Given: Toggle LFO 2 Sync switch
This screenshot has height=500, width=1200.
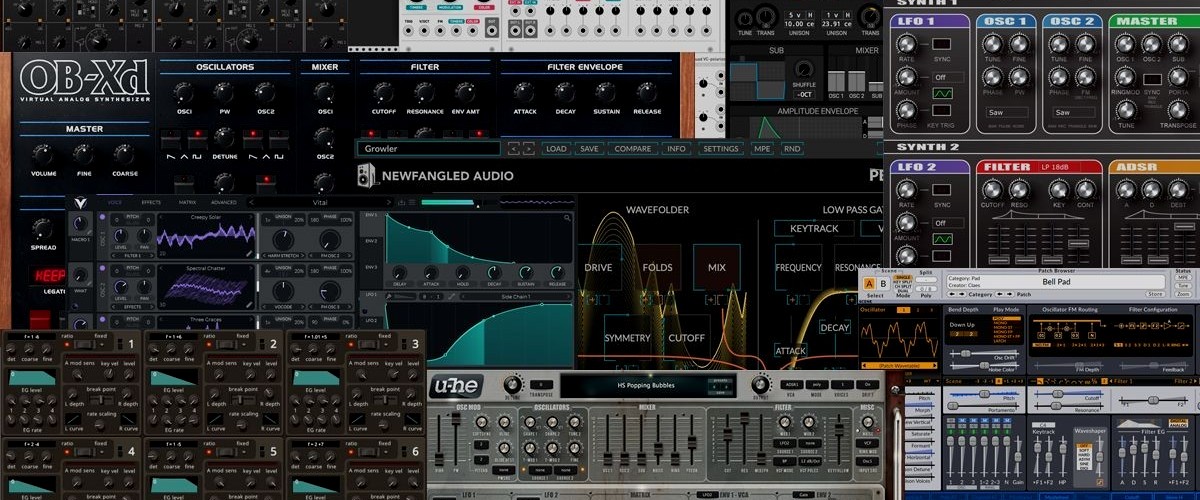Looking at the screenshot, I should click(941, 191).
